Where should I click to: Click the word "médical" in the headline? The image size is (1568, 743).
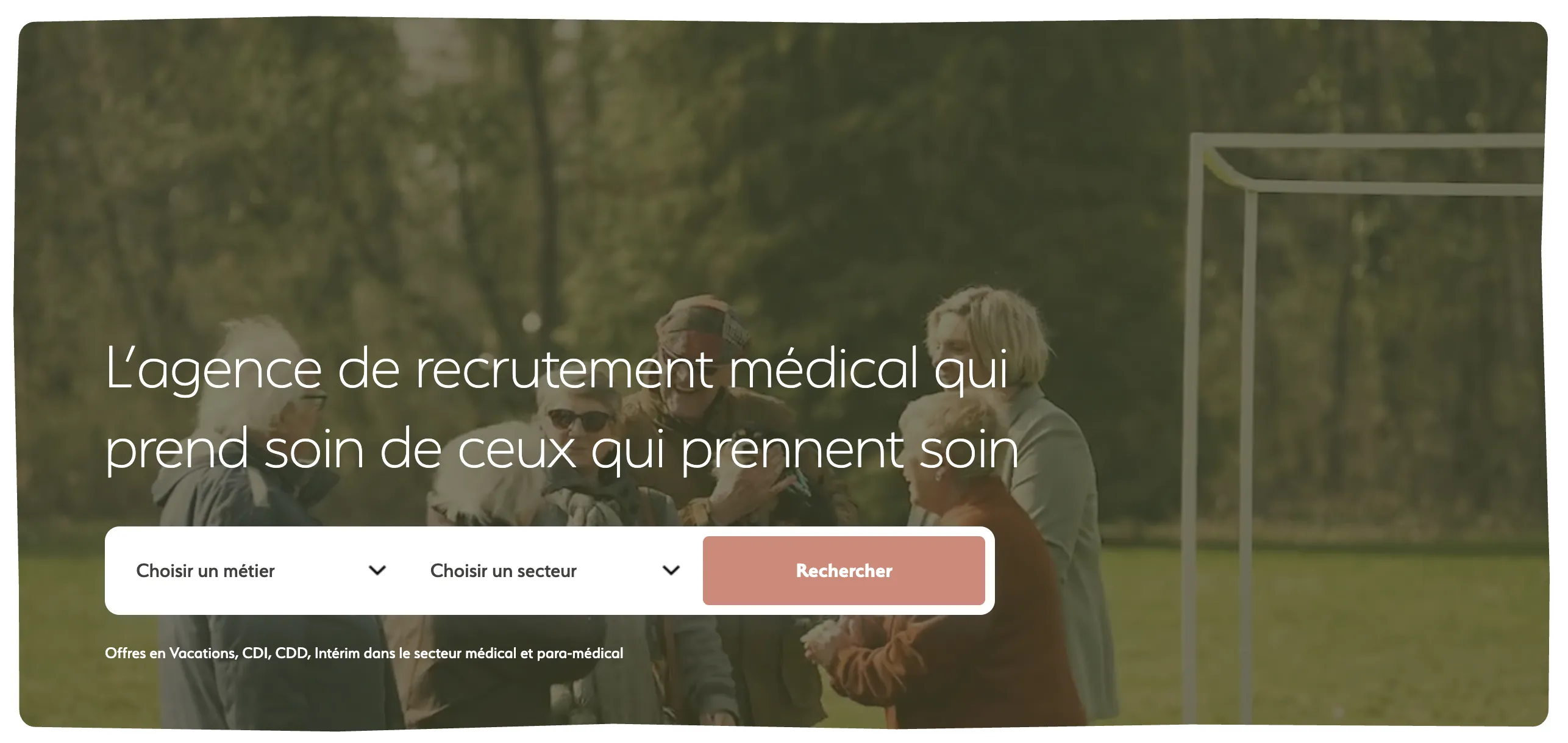(x=824, y=368)
